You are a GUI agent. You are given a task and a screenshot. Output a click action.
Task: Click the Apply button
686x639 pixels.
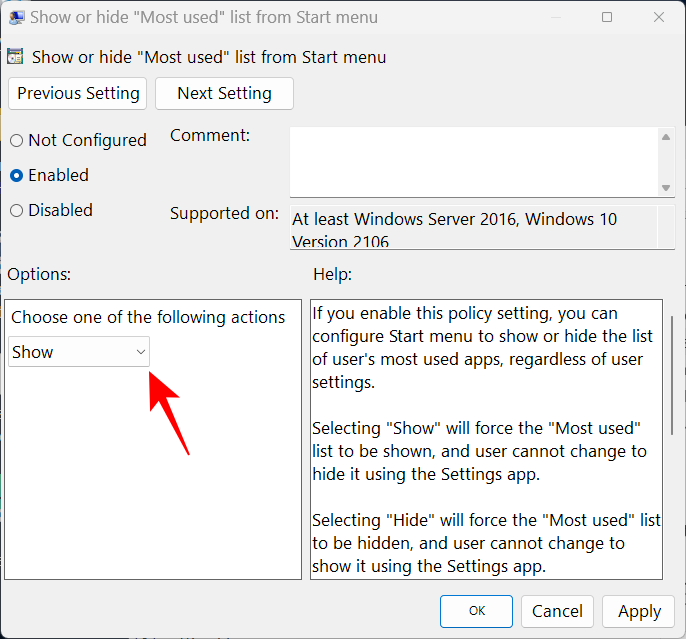point(638,611)
